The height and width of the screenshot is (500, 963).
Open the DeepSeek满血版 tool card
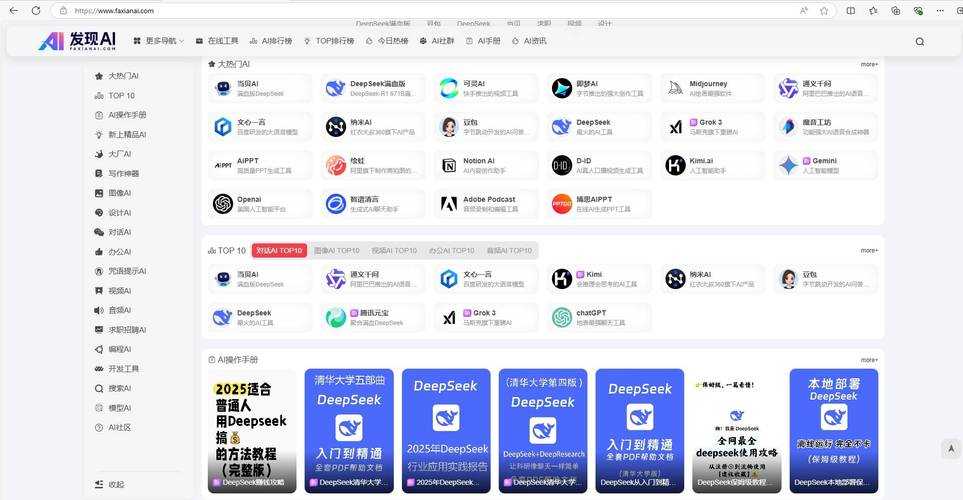[x=373, y=88]
